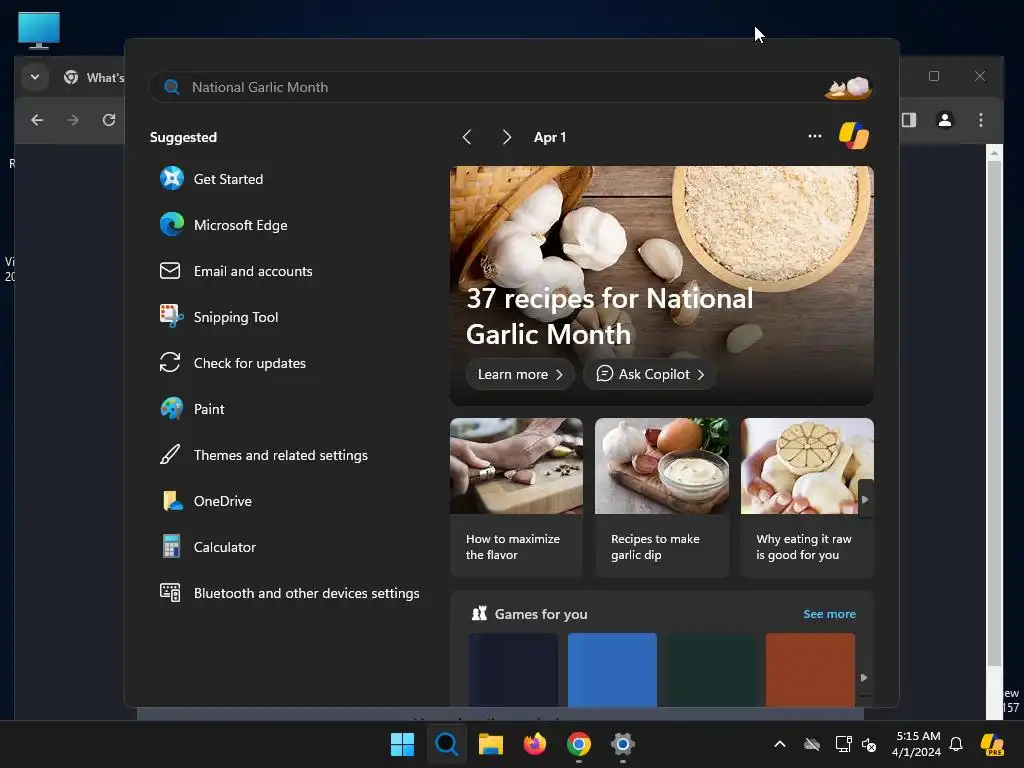Toggle Chrome side panel

pos(909,120)
